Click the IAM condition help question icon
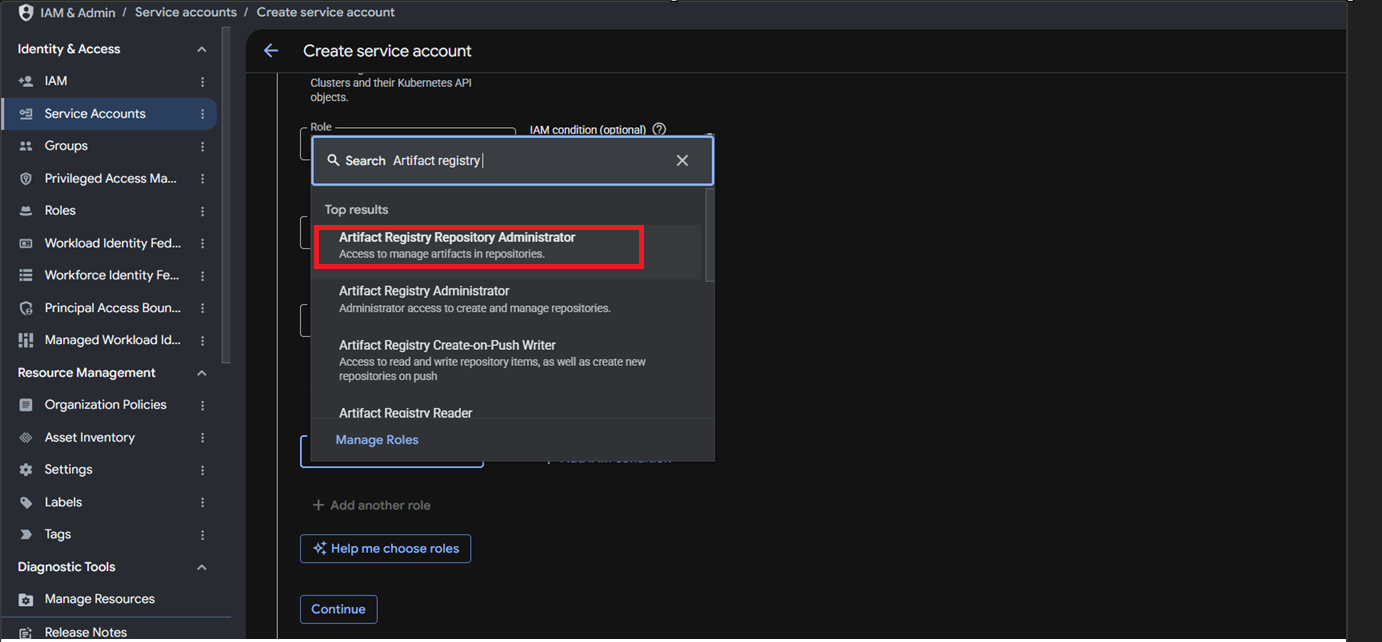 coord(659,129)
